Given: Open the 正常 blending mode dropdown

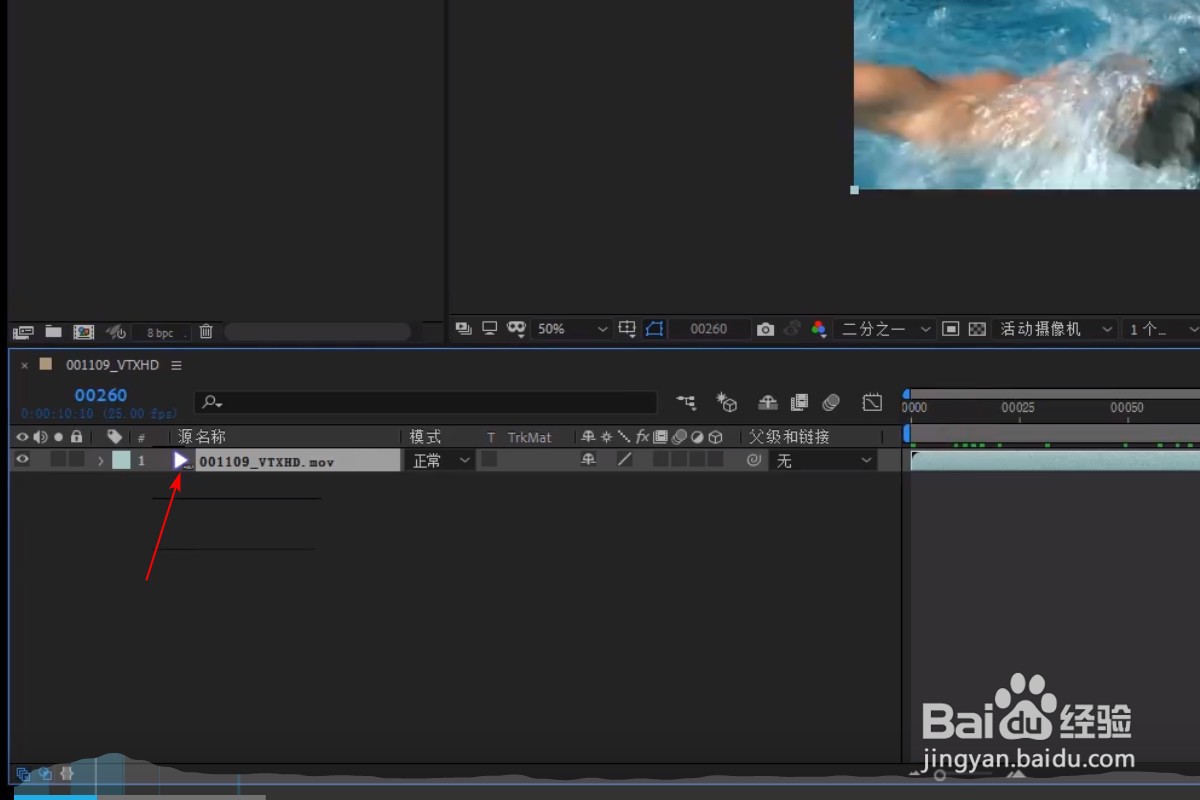Looking at the screenshot, I should [x=441, y=460].
